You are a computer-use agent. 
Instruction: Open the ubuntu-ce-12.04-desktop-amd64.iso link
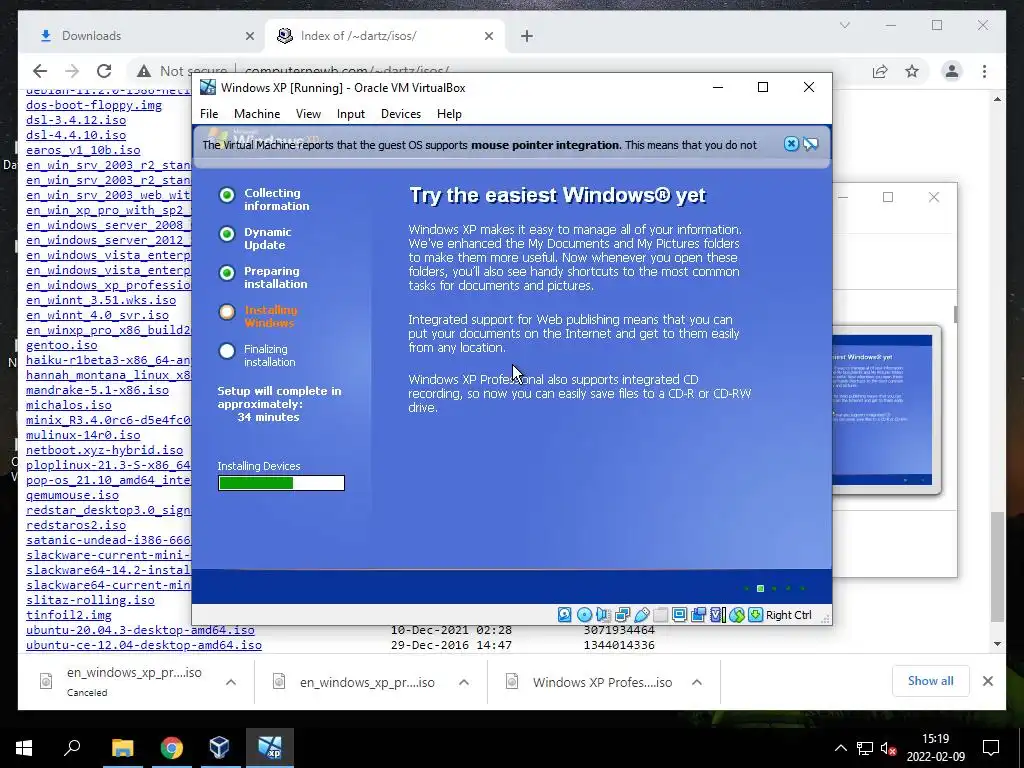[x=144, y=645]
